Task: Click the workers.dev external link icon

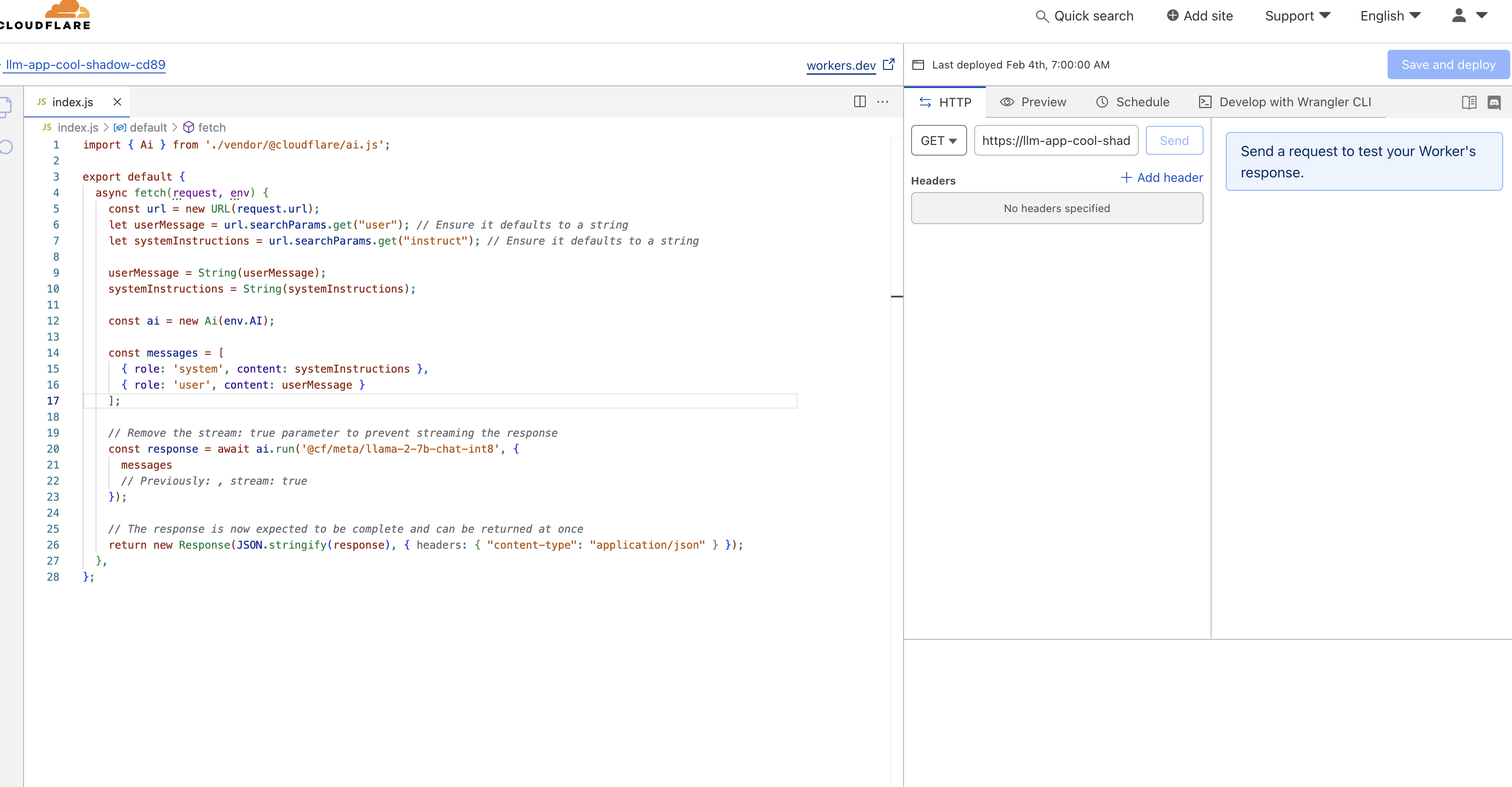Action: click(x=888, y=64)
